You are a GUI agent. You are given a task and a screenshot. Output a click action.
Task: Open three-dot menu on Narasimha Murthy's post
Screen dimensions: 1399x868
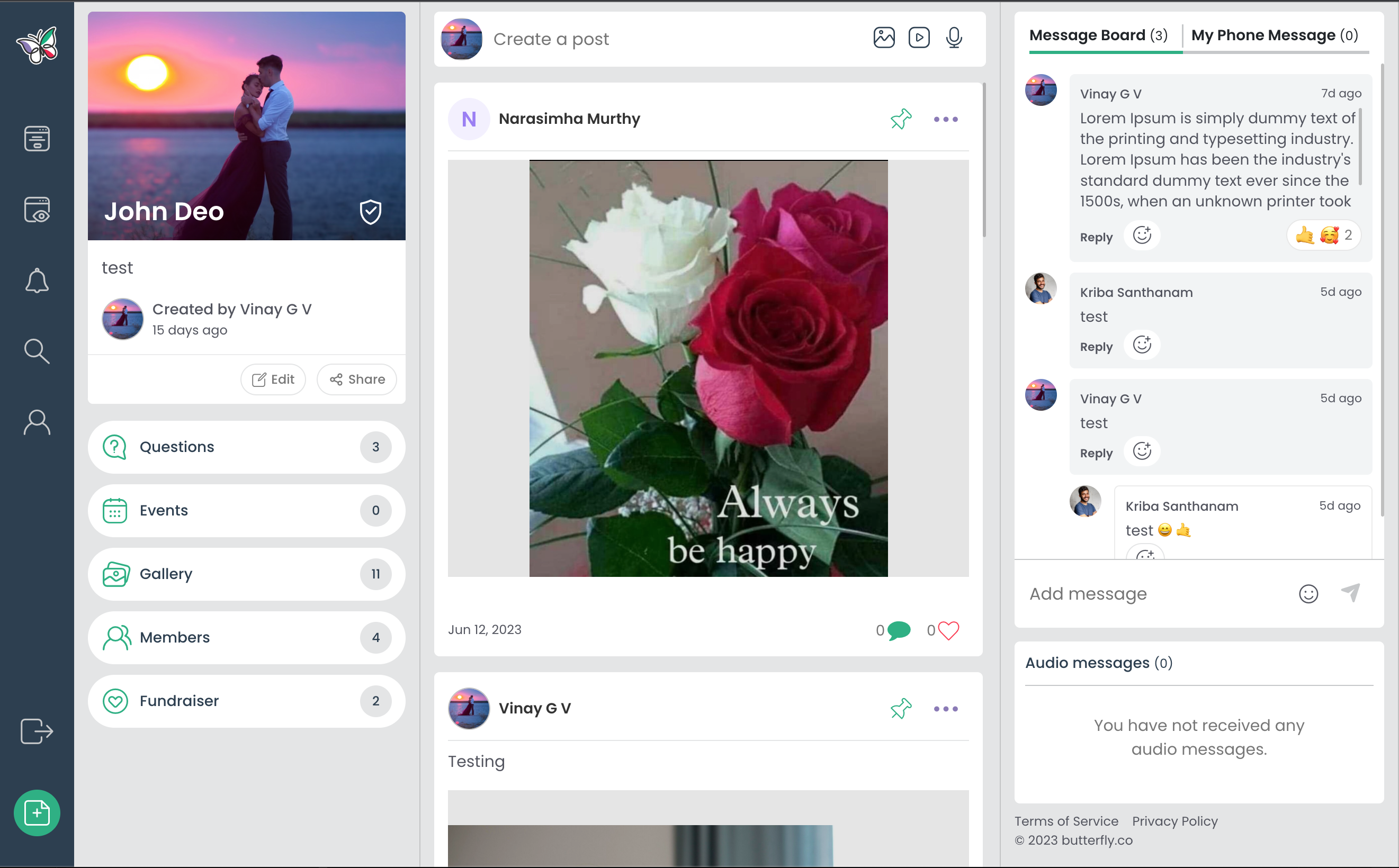point(945,120)
